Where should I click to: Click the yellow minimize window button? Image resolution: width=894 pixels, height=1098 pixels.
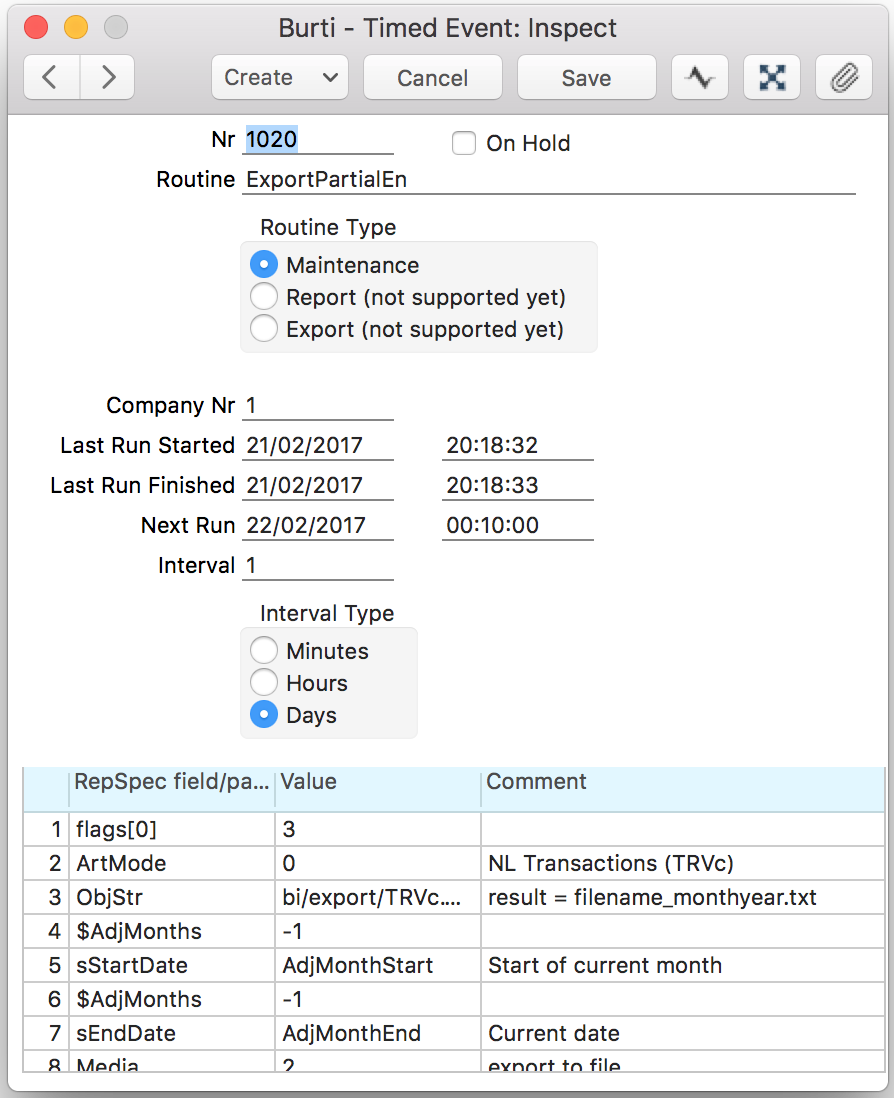click(x=76, y=28)
